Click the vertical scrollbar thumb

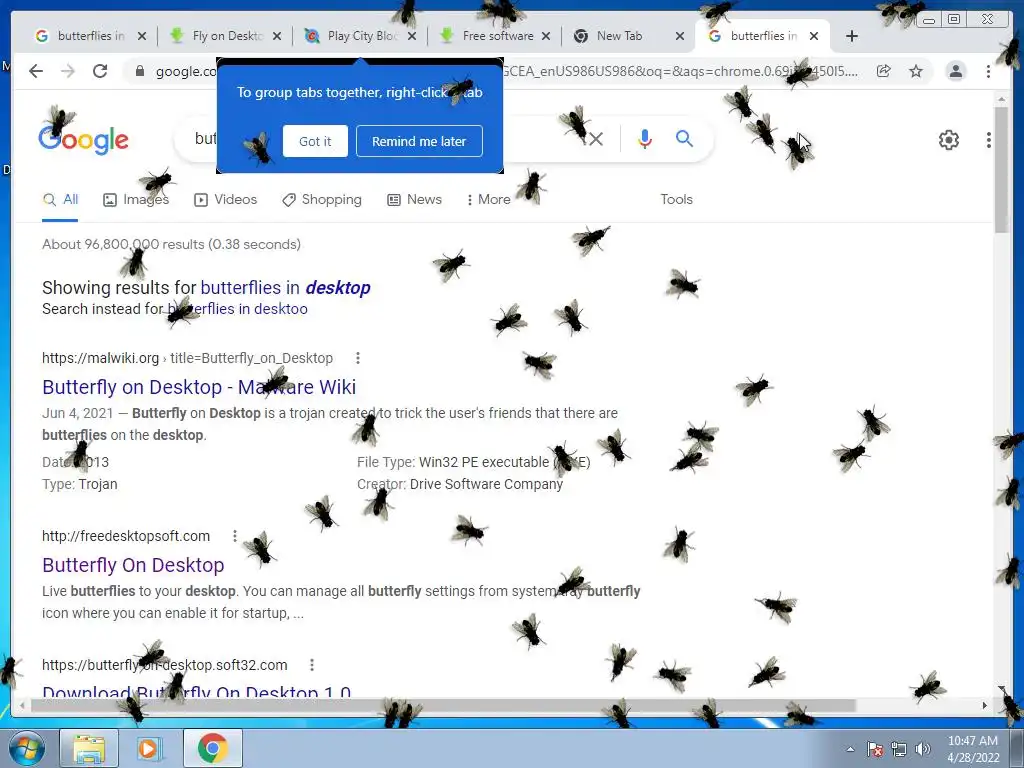point(1001,168)
